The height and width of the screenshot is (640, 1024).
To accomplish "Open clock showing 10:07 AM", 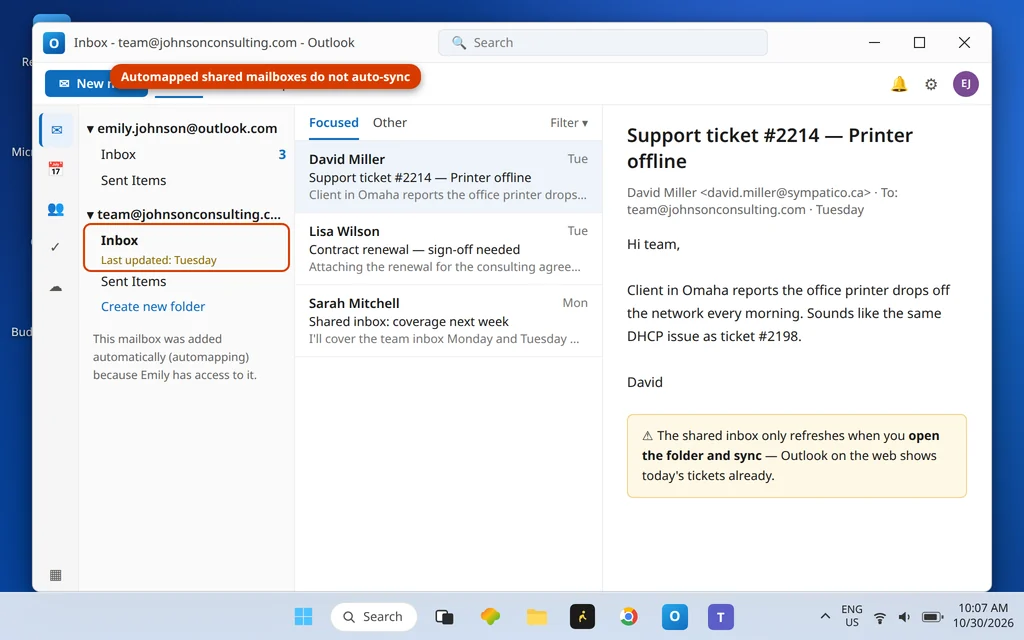I will pos(983,616).
